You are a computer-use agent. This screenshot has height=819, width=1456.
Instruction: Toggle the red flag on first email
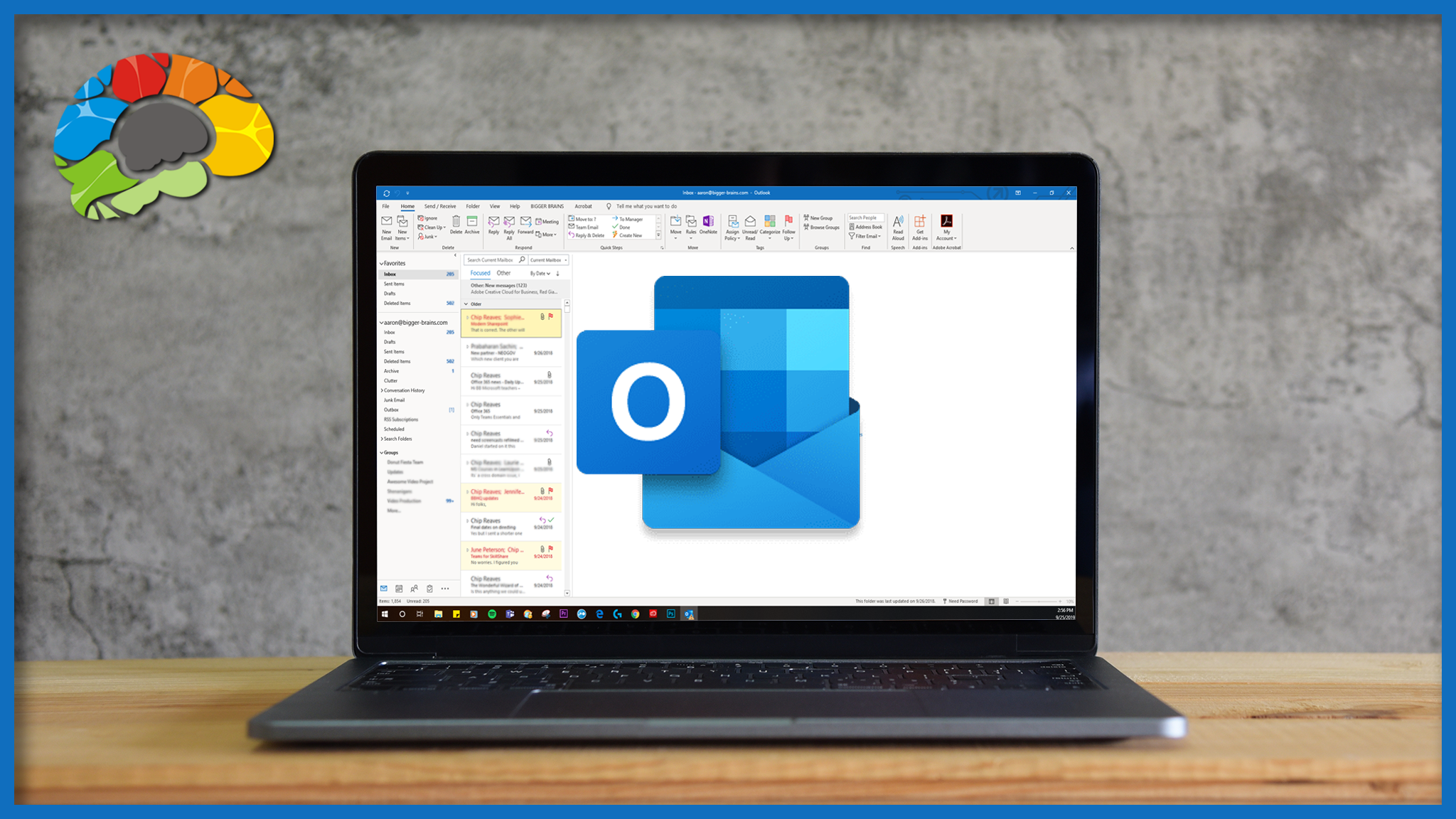(x=551, y=316)
